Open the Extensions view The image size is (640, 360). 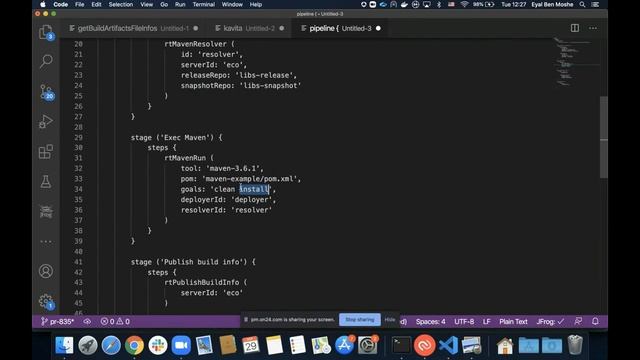46,151
